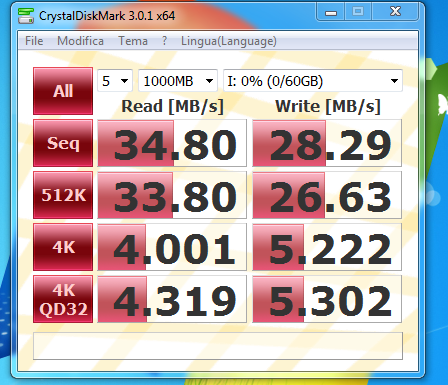Start the Seq sequential test
The image size is (448, 385).
[63, 143]
